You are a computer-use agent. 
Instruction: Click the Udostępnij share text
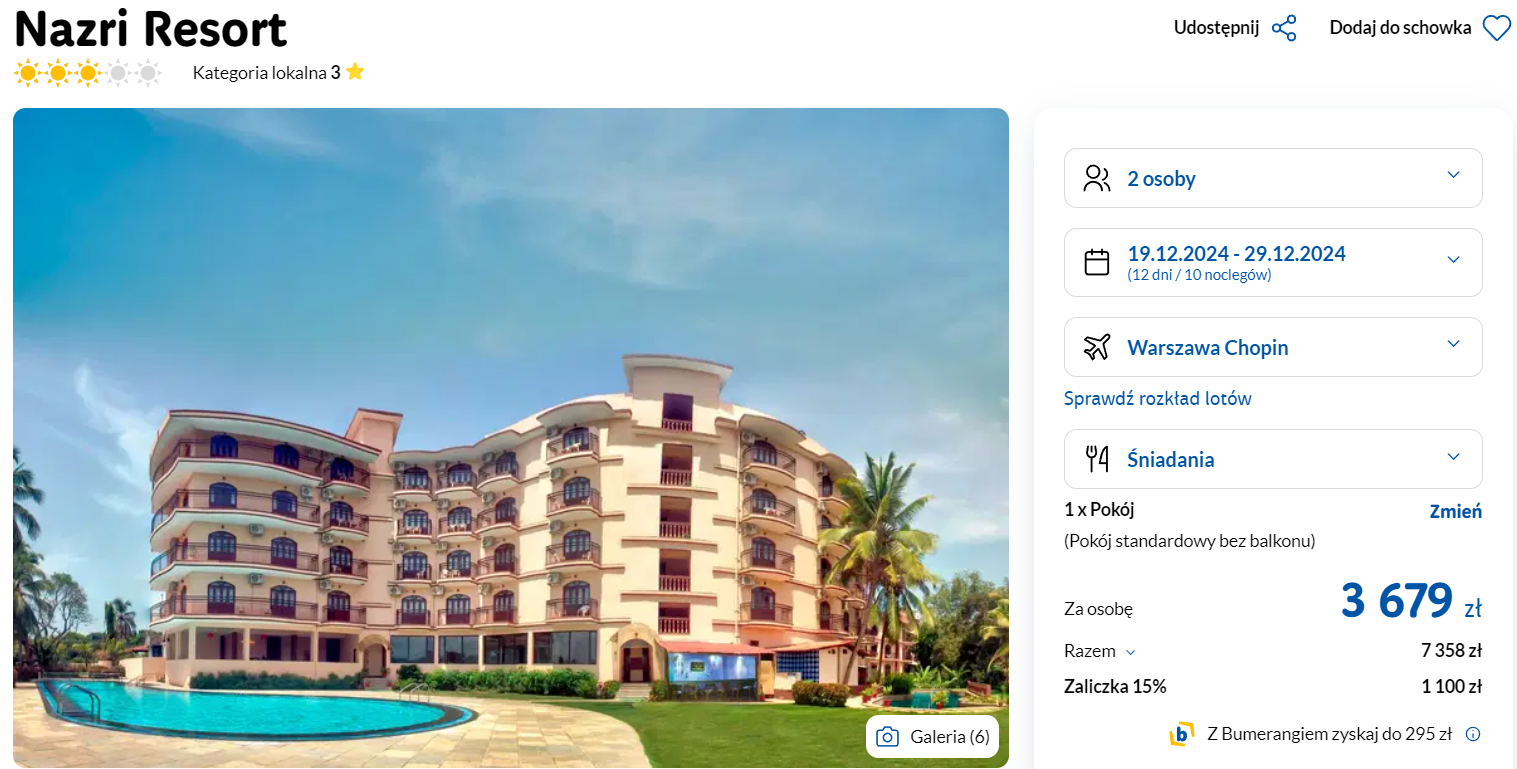pyautogui.click(x=1216, y=28)
